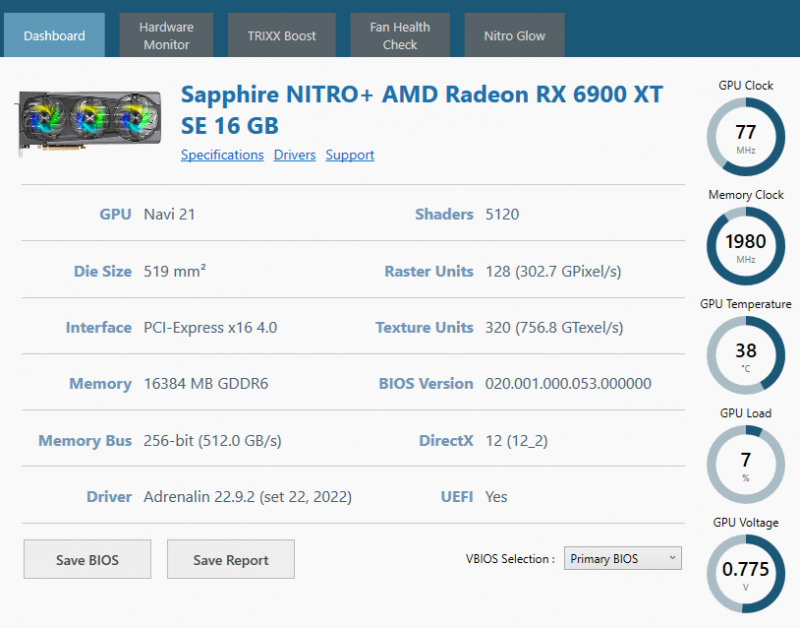The height and width of the screenshot is (628, 800).
Task: Click the GPU Load gauge showing 7%
Action: pos(745,464)
